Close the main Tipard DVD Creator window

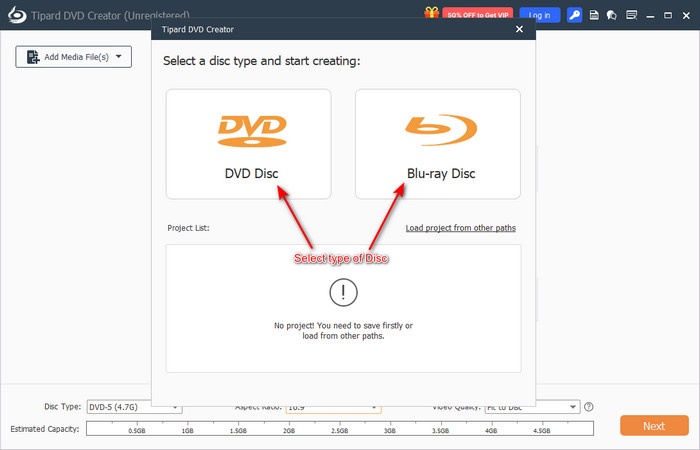(686, 16)
